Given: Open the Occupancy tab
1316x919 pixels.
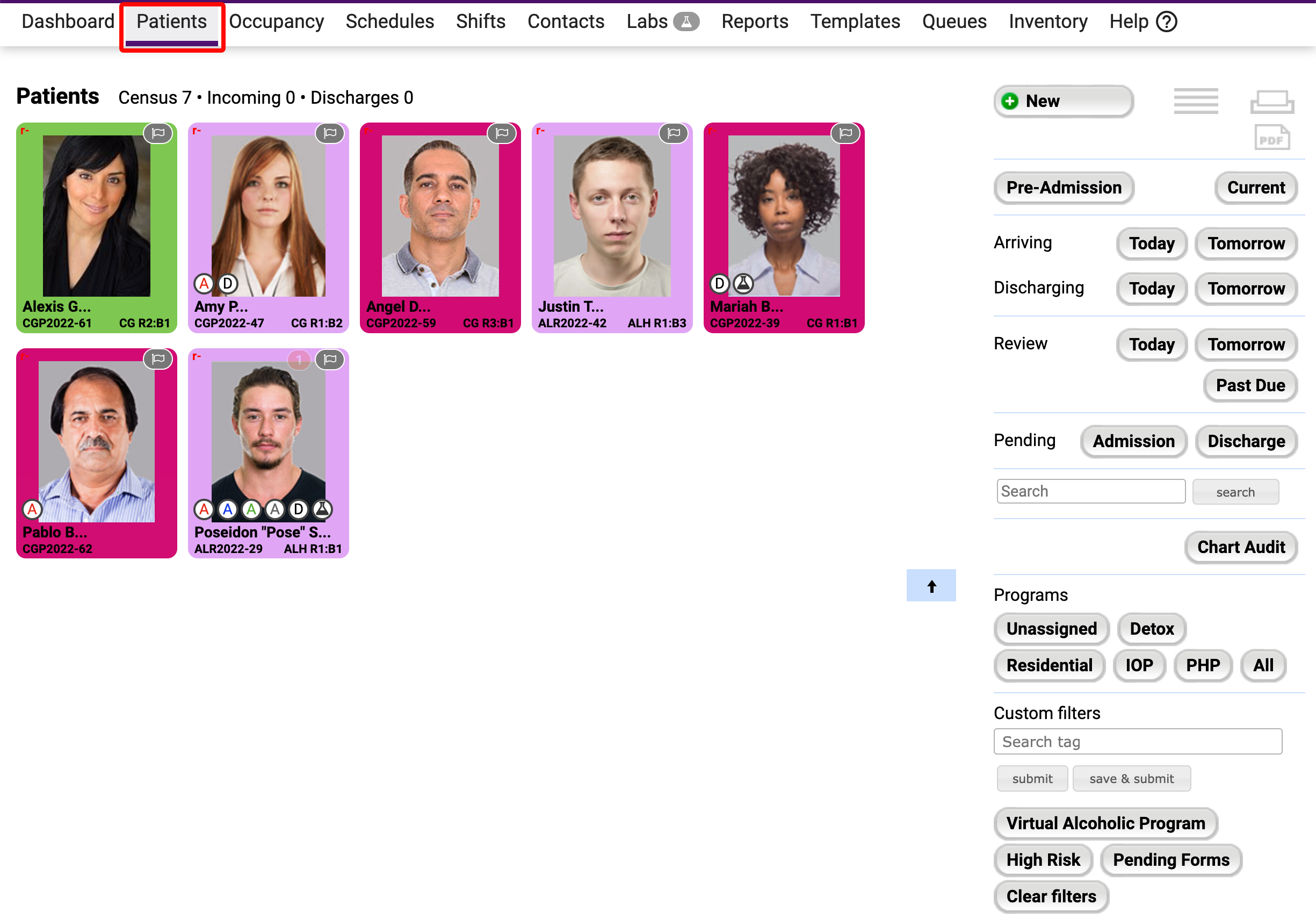Looking at the screenshot, I should click(x=276, y=22).
